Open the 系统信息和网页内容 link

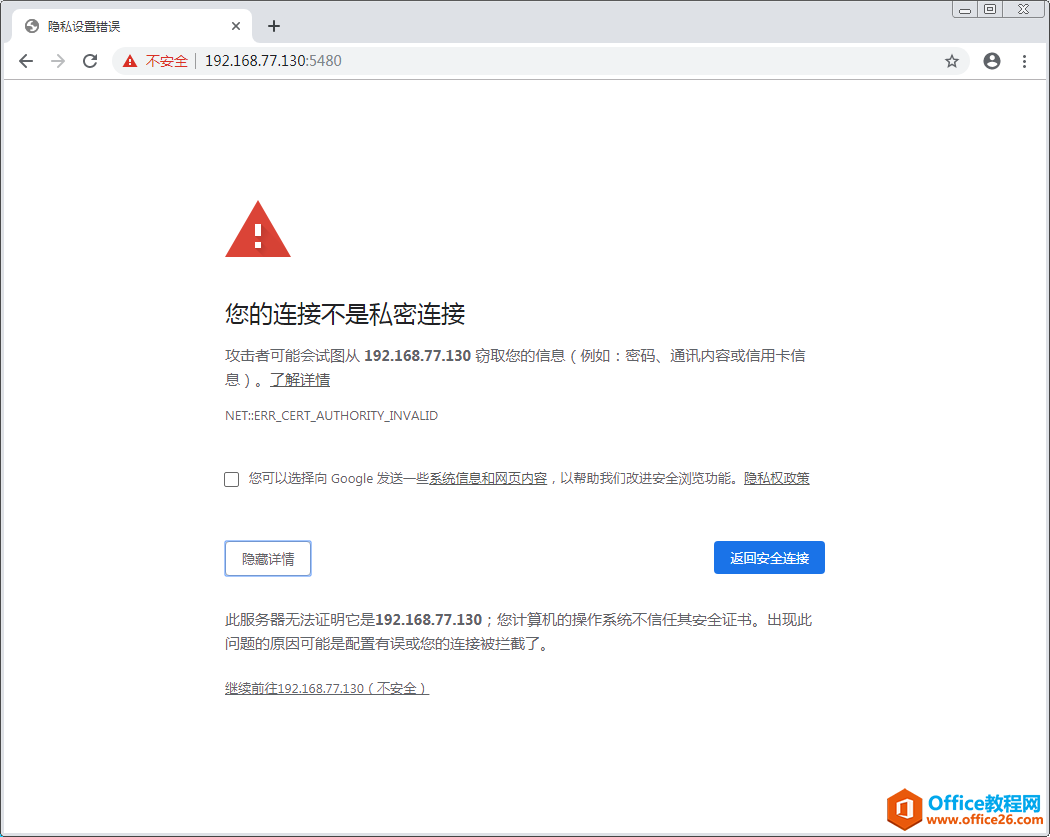488,478
